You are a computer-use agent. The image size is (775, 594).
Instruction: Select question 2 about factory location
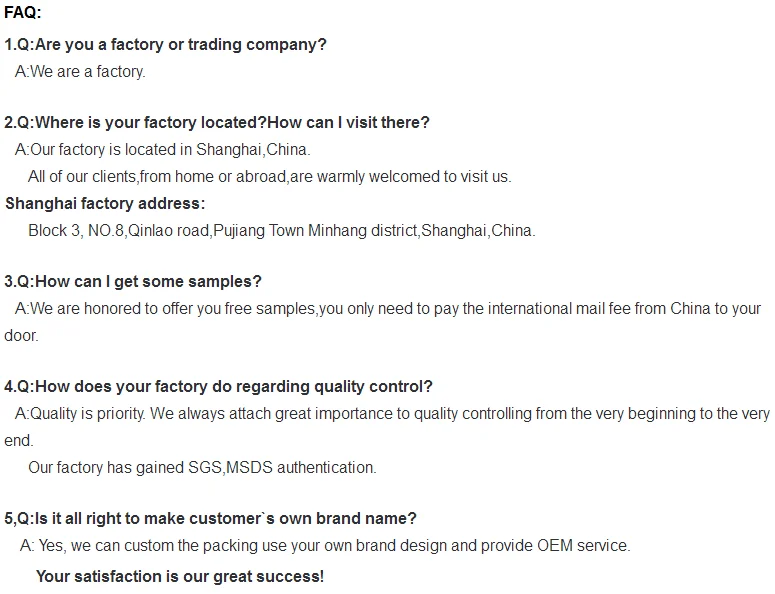[217, 123]
